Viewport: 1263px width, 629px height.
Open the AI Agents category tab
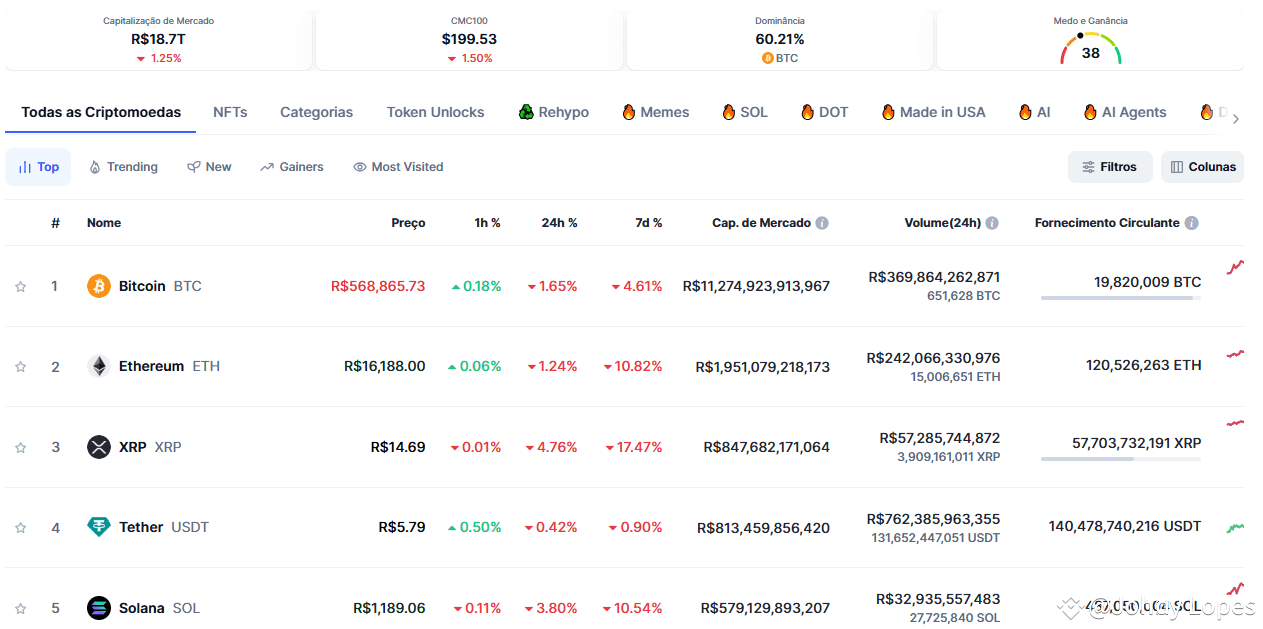(x=1125, y=112)
